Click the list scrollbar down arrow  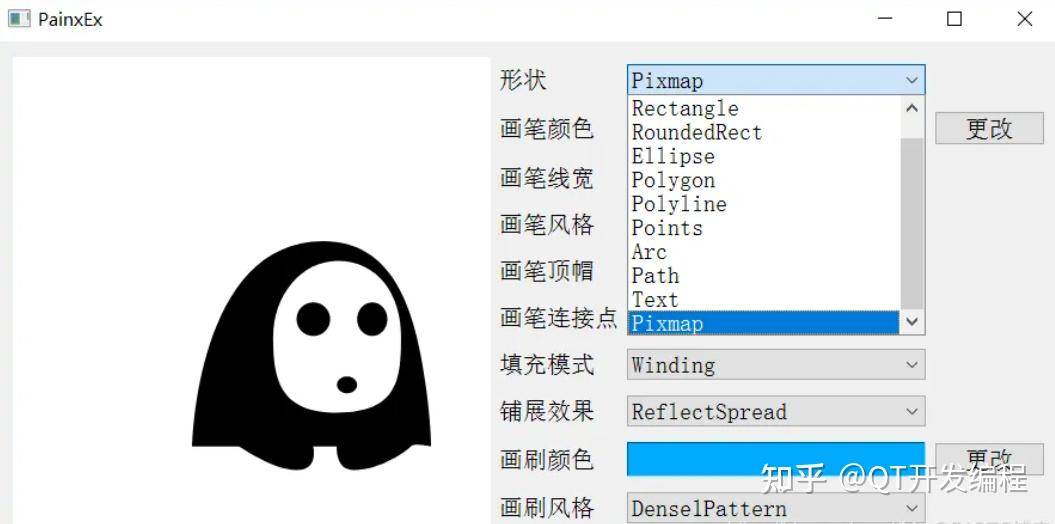[912, 322]
